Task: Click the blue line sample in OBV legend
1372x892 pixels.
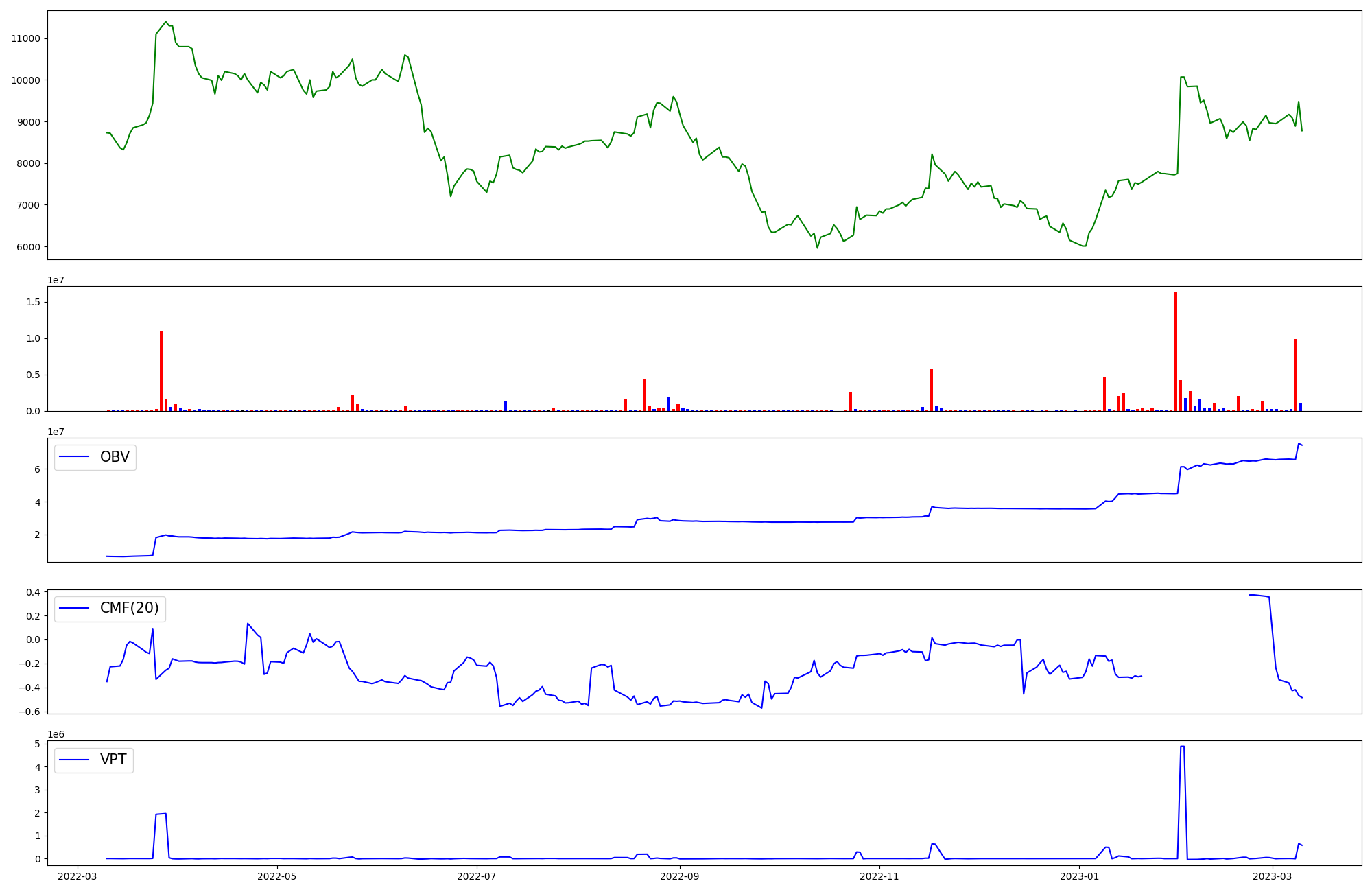Action: coord(75,457)
